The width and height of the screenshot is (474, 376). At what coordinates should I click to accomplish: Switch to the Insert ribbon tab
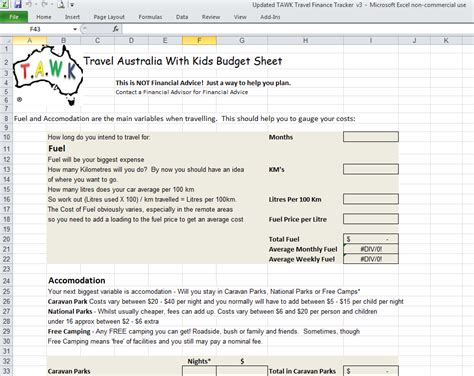tap(72, 17)
